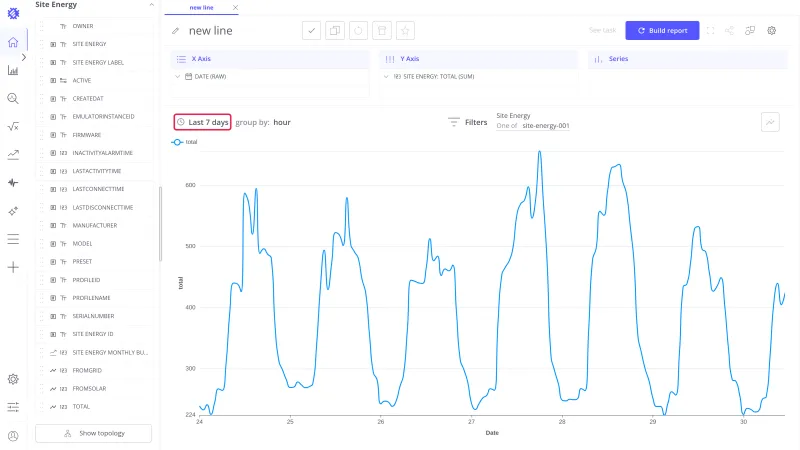The image size is (800, 450).
Task: Open the square-root formula icon
Action: [13, 127]
